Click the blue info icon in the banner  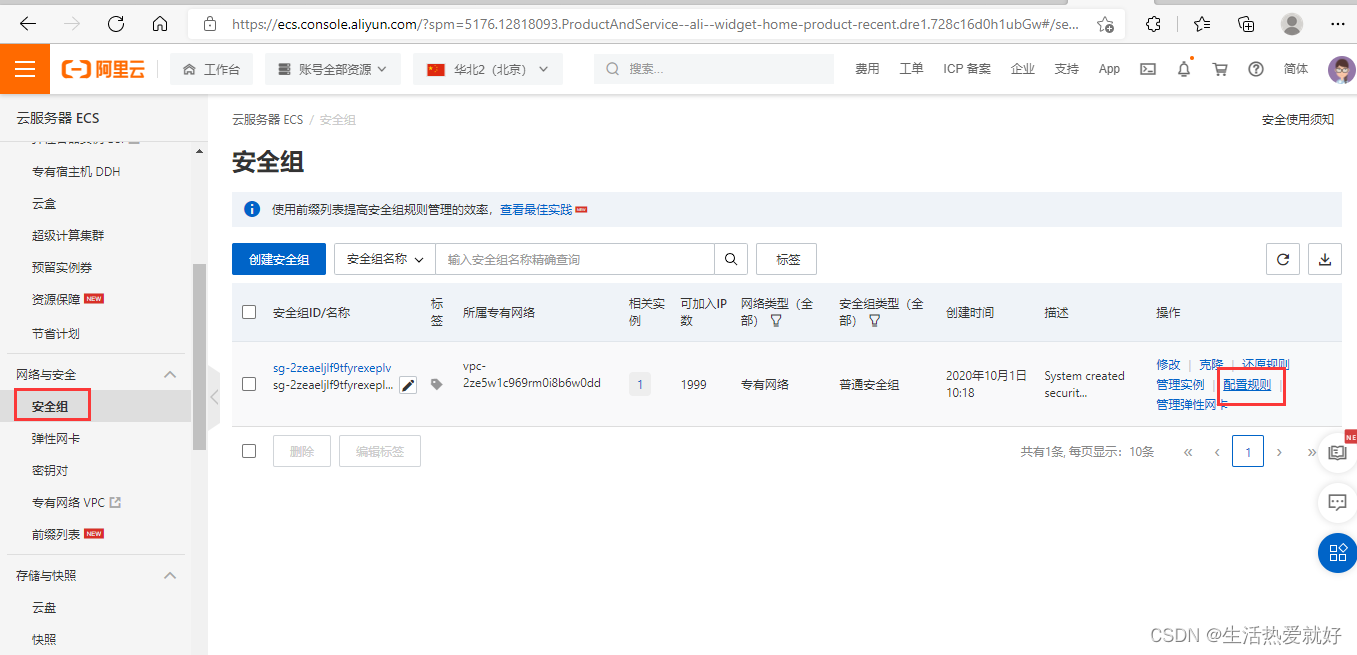pos(252,209)
